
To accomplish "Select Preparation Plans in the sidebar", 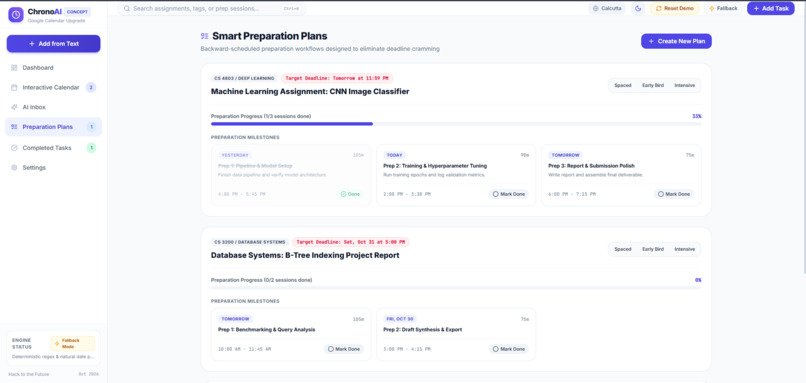I will (53, 127).
